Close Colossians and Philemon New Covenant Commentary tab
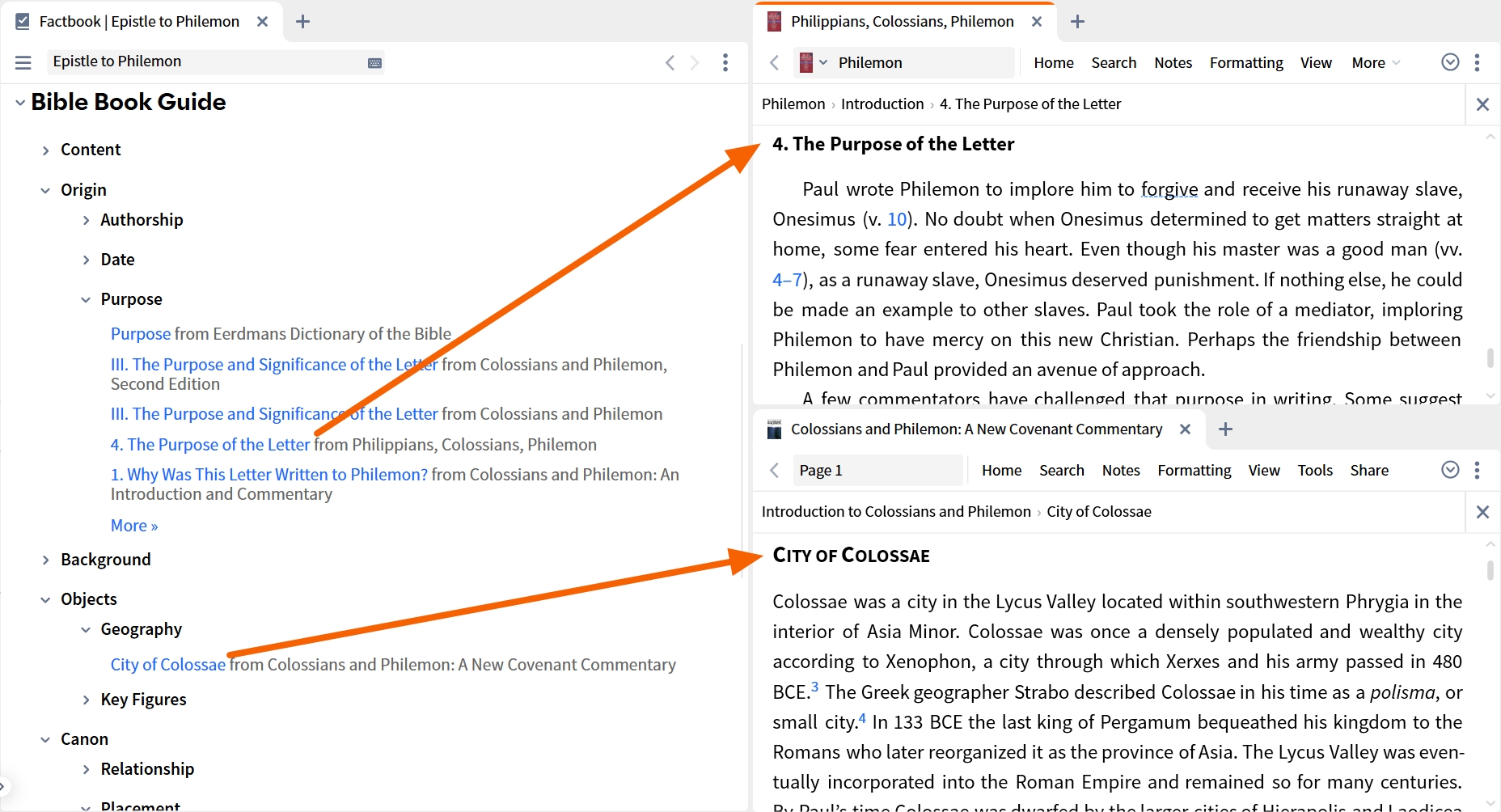Viewport: 1501px width, 812px height. tap(1185, 429)
